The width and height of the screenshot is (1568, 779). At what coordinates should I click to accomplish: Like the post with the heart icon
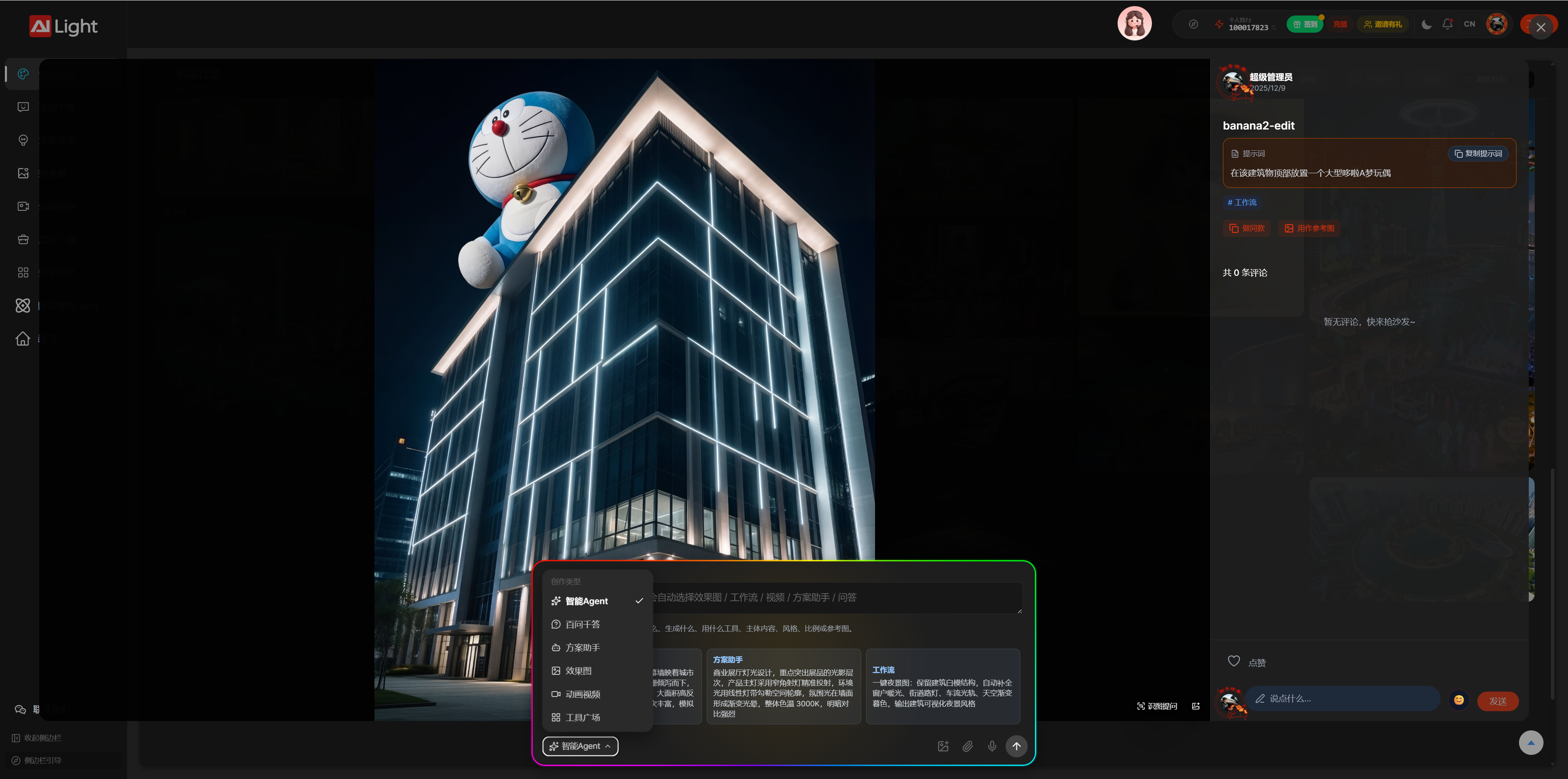coord(1233,661)
